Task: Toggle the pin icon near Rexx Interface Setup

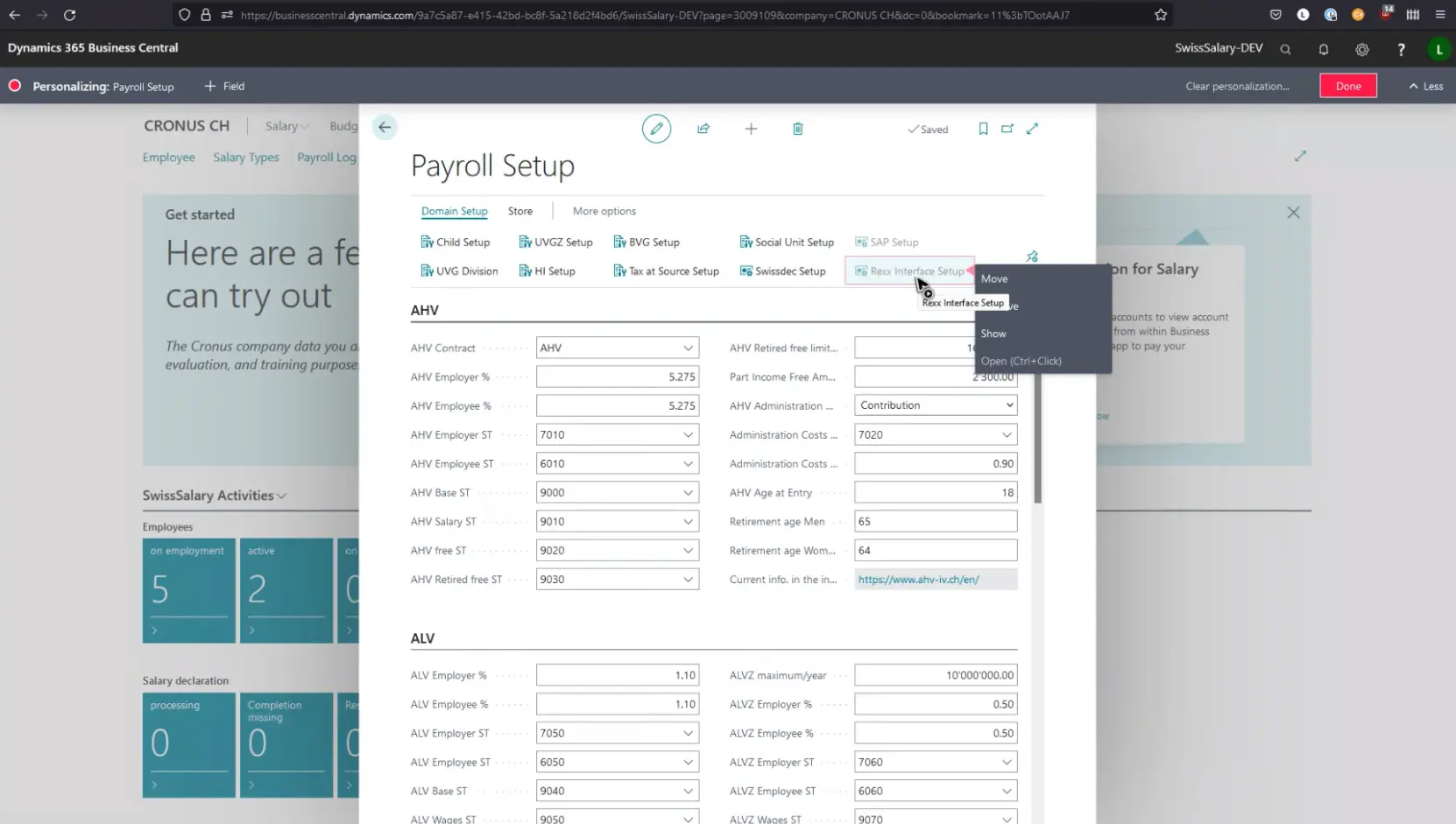Action: (x=1031, y=256)
